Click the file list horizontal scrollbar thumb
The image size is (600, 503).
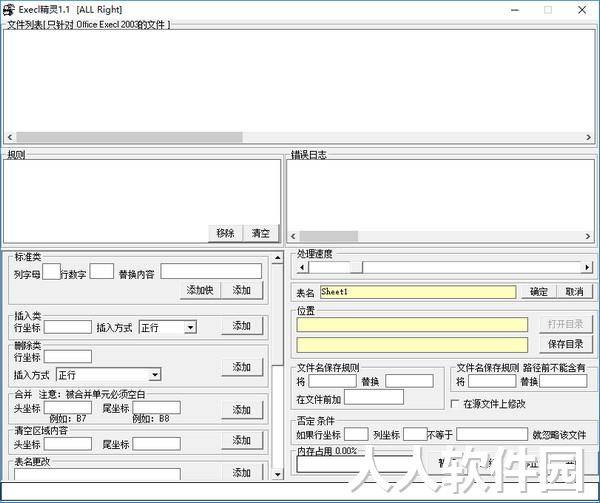click(x=129, y=137)
